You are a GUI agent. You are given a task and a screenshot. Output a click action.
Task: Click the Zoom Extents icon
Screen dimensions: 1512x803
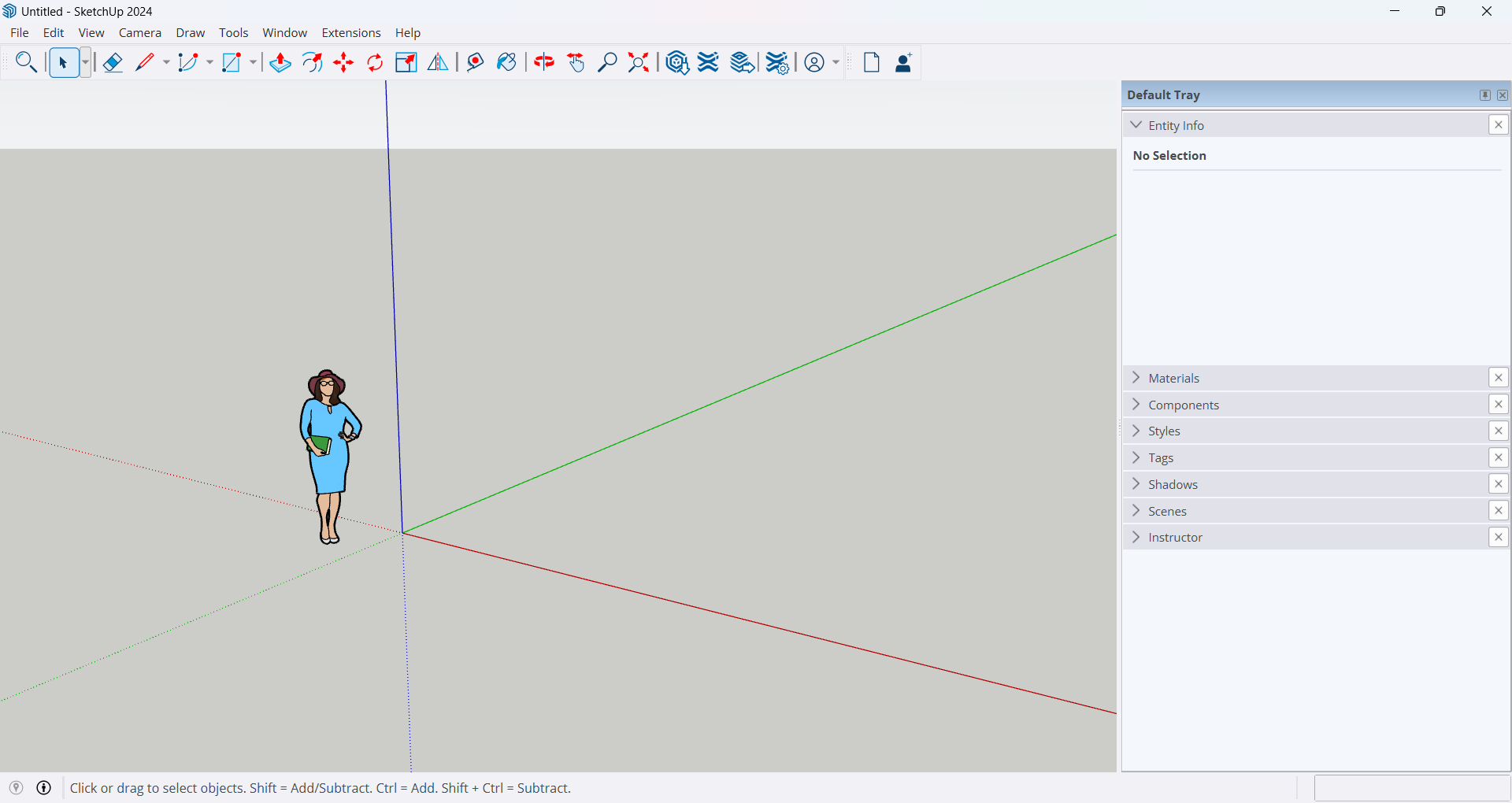pos(639,63)
